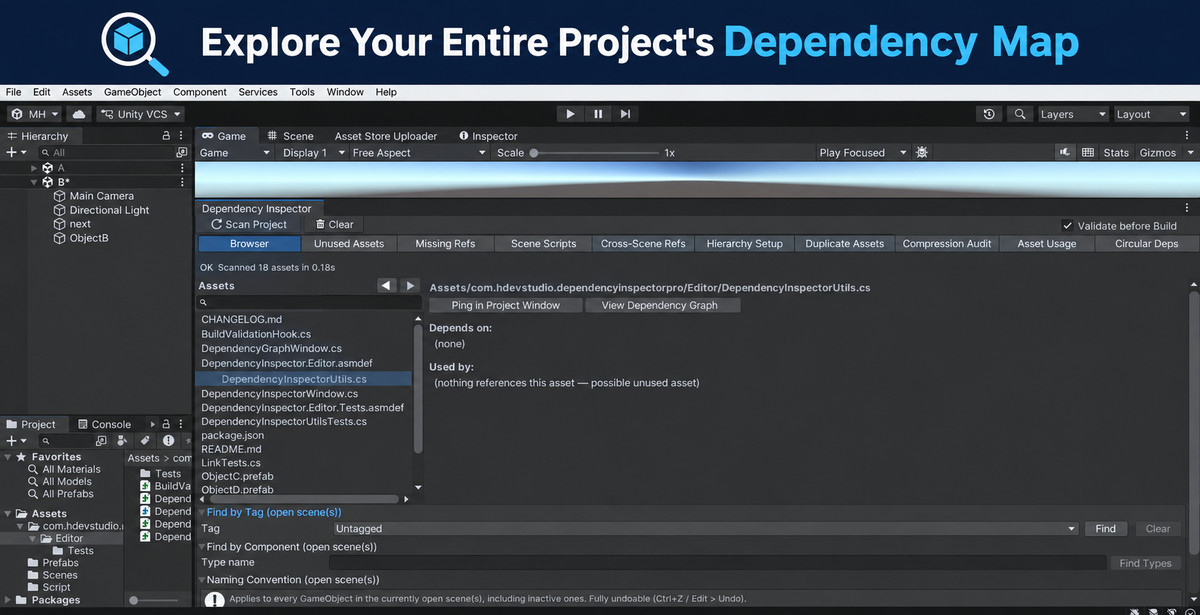
Task: Click the frame debugger bug icon
Action: pyautogui.click(x=922, y=153)
